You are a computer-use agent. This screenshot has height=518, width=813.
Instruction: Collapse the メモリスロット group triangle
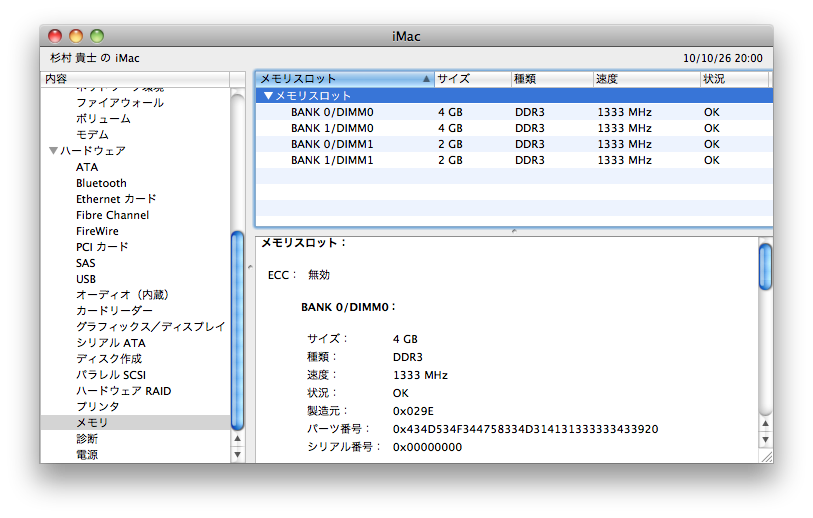click(x=267, y=96)
